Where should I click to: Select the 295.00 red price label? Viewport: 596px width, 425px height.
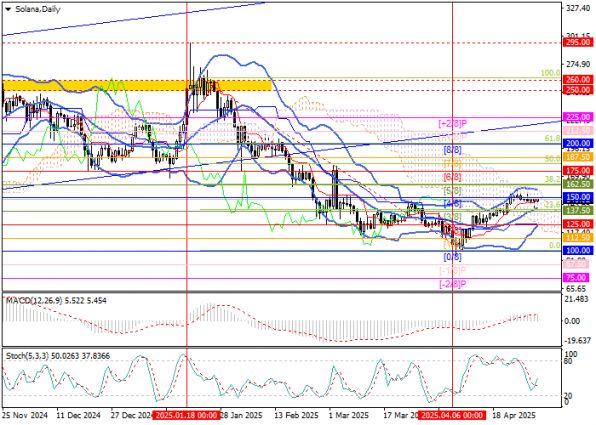pos(578,43)
